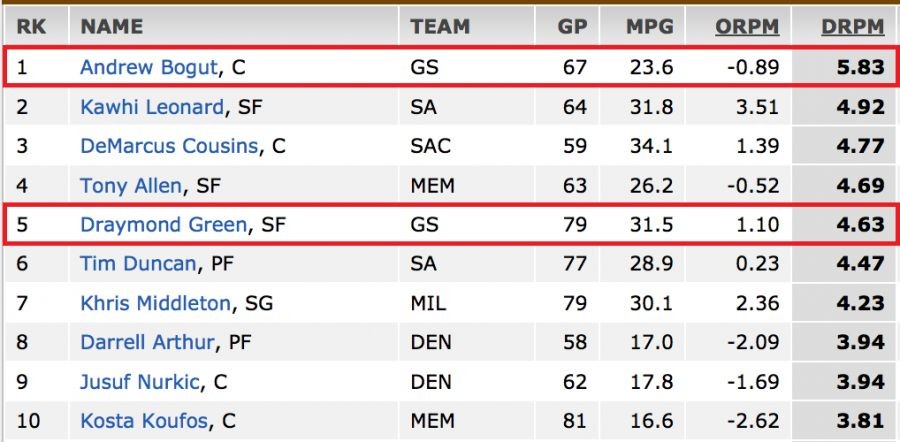Sort the table by ORPM column

[x=746, y=27]
